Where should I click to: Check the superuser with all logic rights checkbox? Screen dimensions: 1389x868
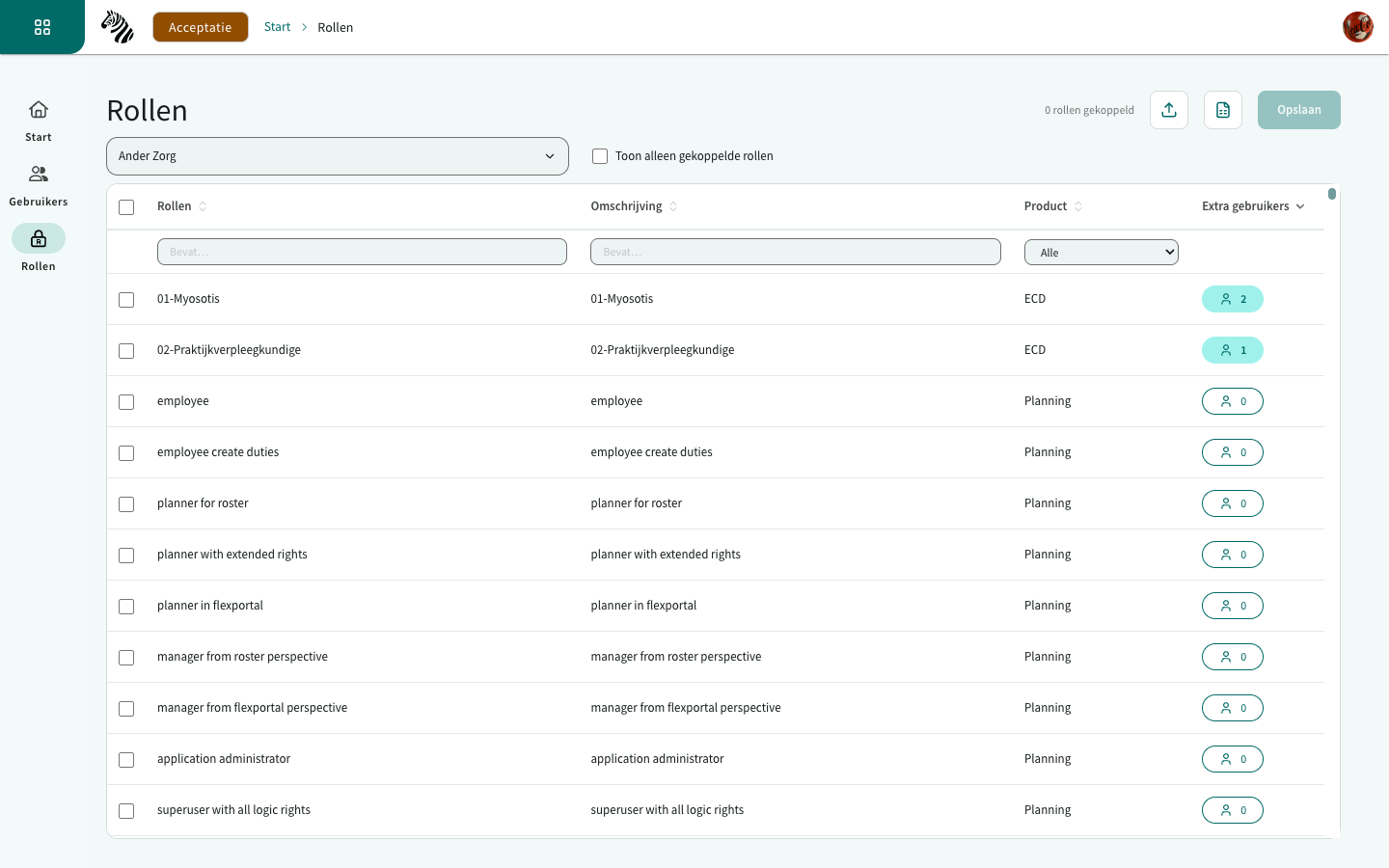tap(126, 811)
